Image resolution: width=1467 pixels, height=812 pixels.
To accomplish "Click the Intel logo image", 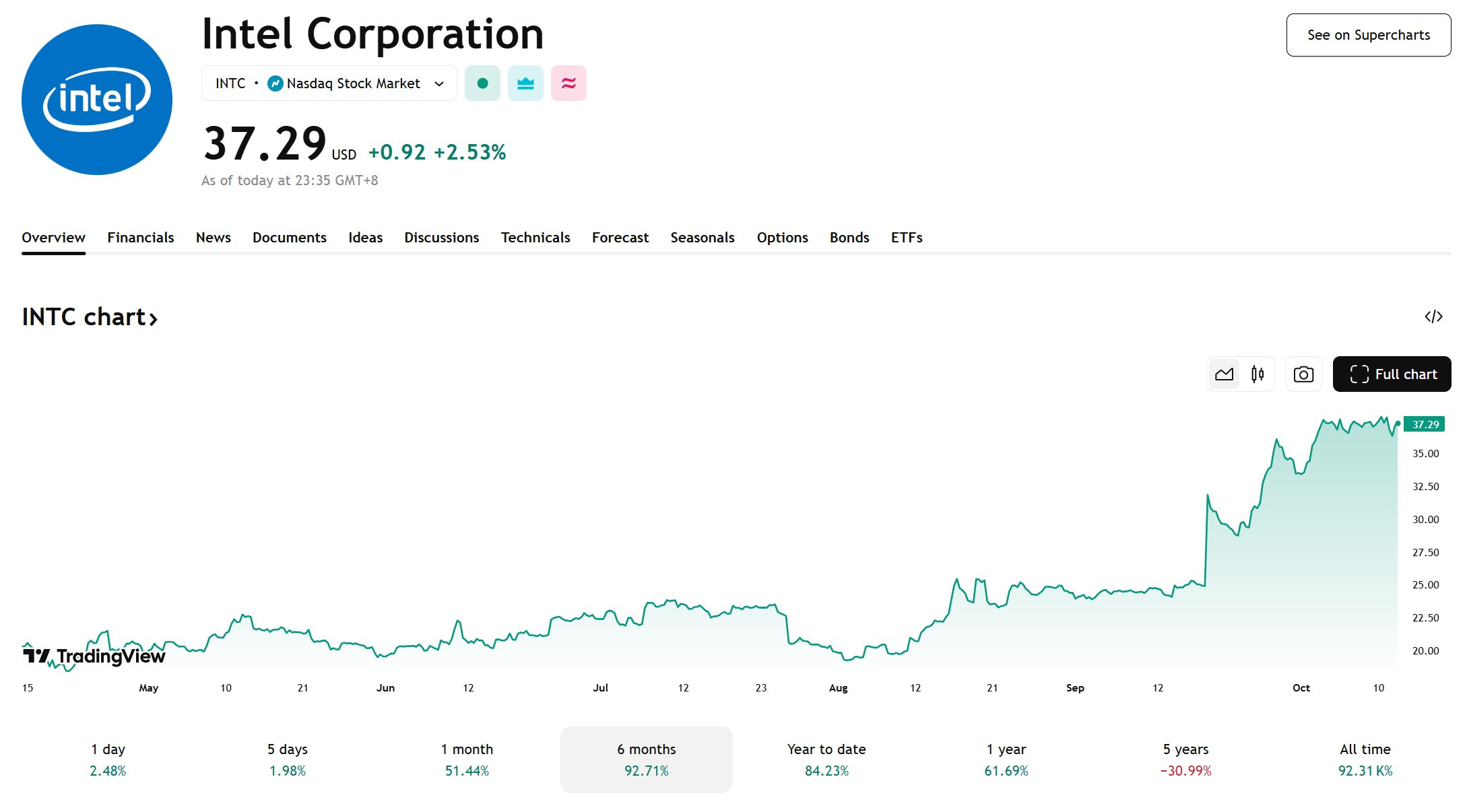I will 97,100.
